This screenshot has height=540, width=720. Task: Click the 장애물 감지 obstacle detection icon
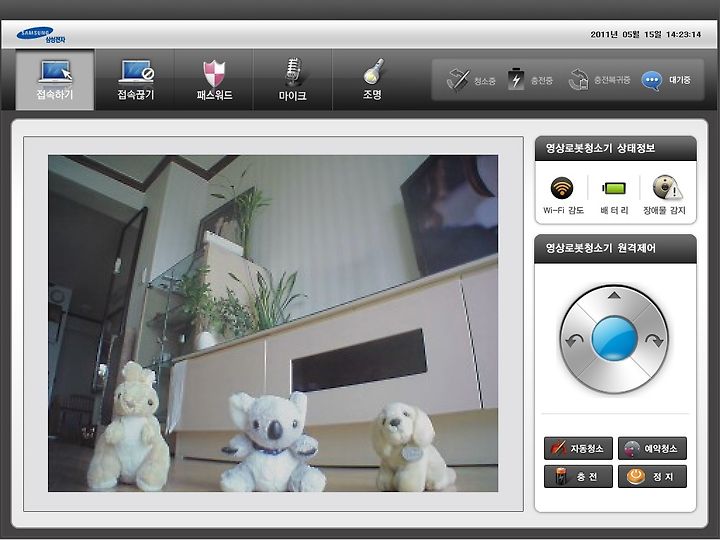(667, 188)
